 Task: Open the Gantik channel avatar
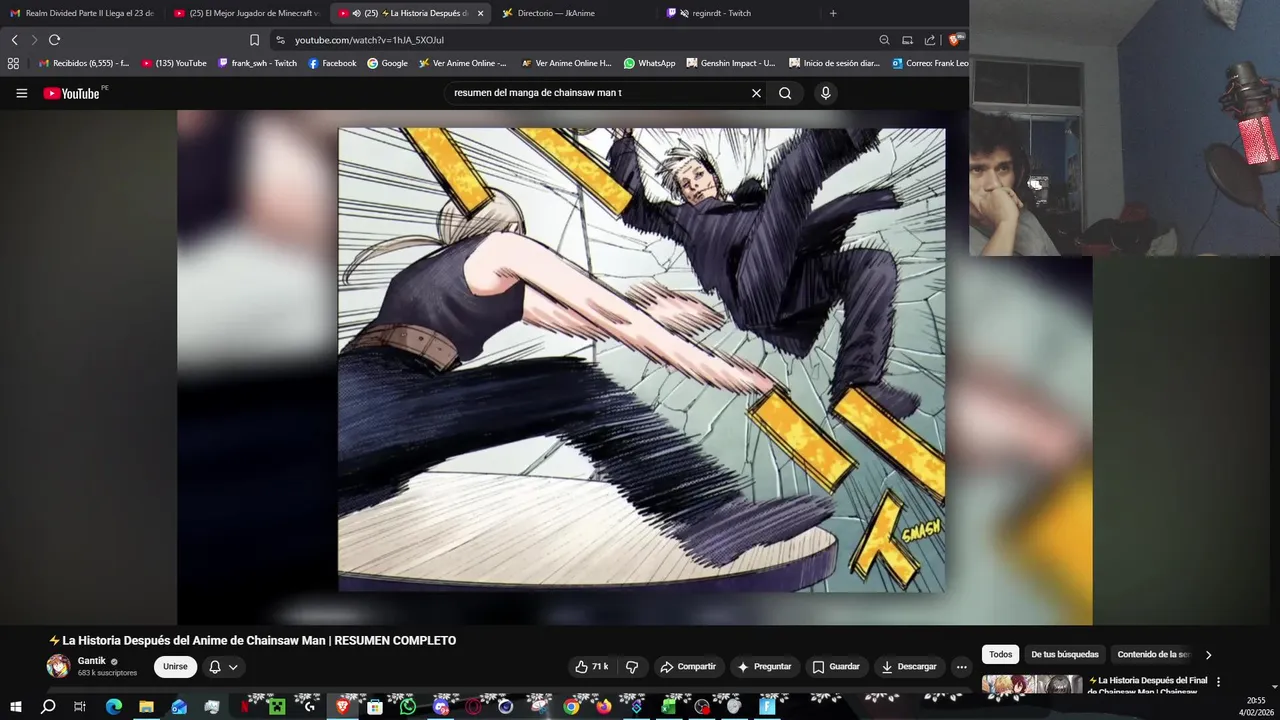59,666
